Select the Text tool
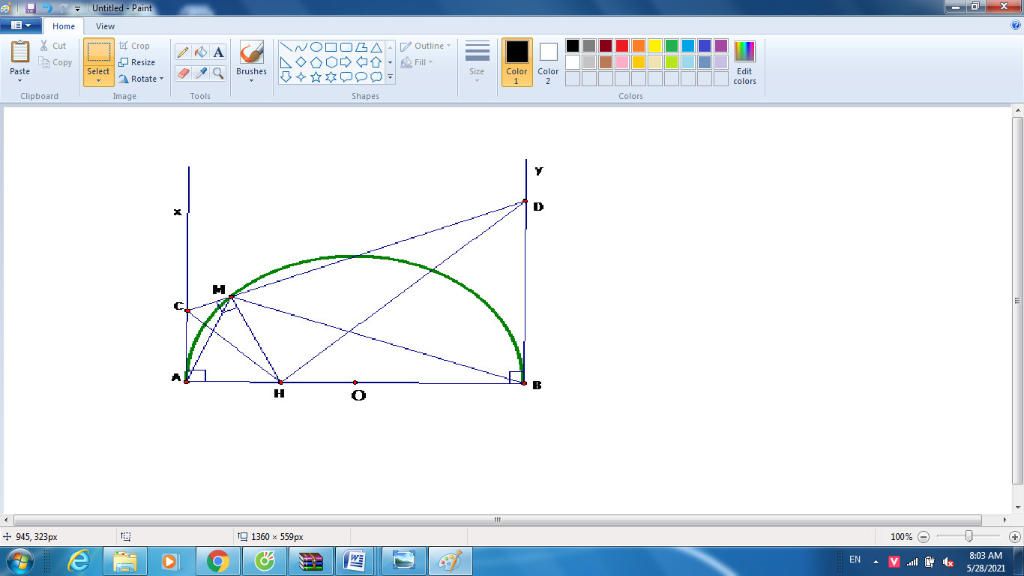The image size is (1024, 576). (218, 52)
